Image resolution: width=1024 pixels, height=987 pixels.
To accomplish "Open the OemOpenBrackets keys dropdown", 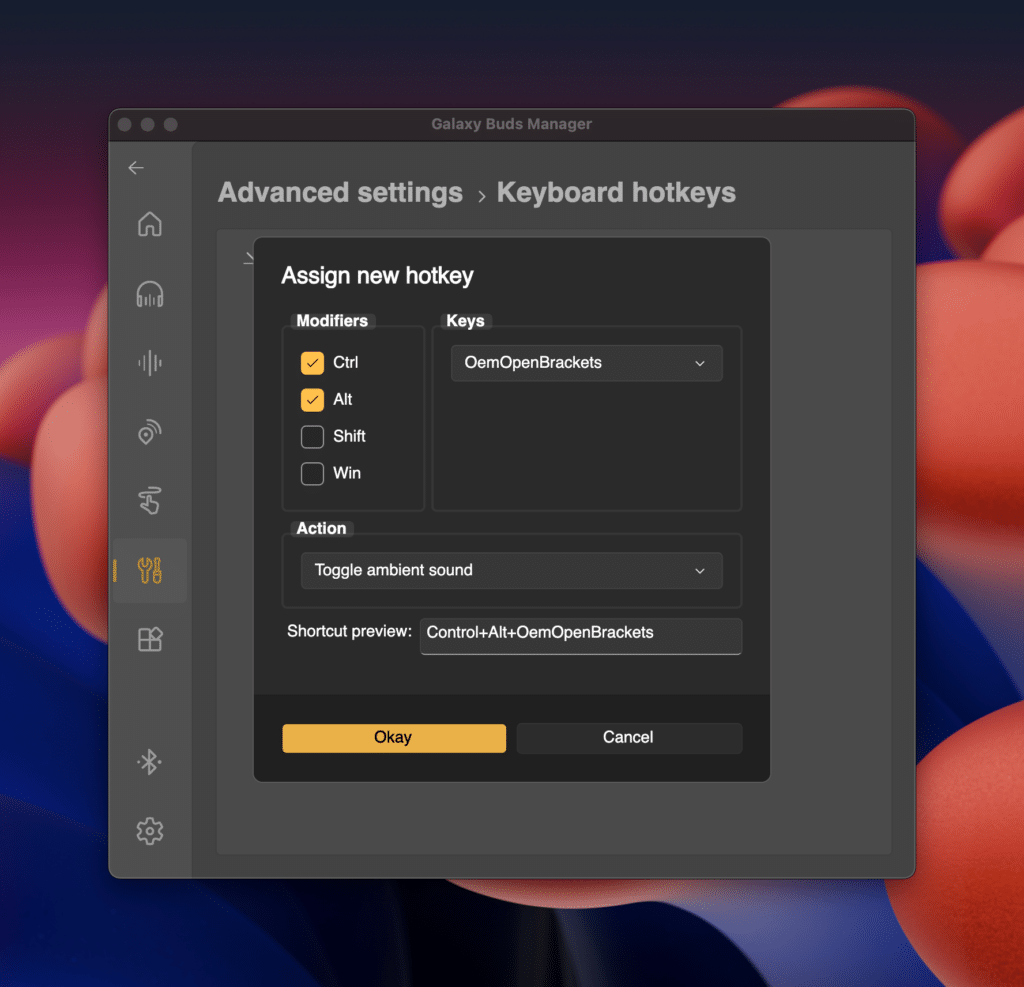I will pos(586,363).
